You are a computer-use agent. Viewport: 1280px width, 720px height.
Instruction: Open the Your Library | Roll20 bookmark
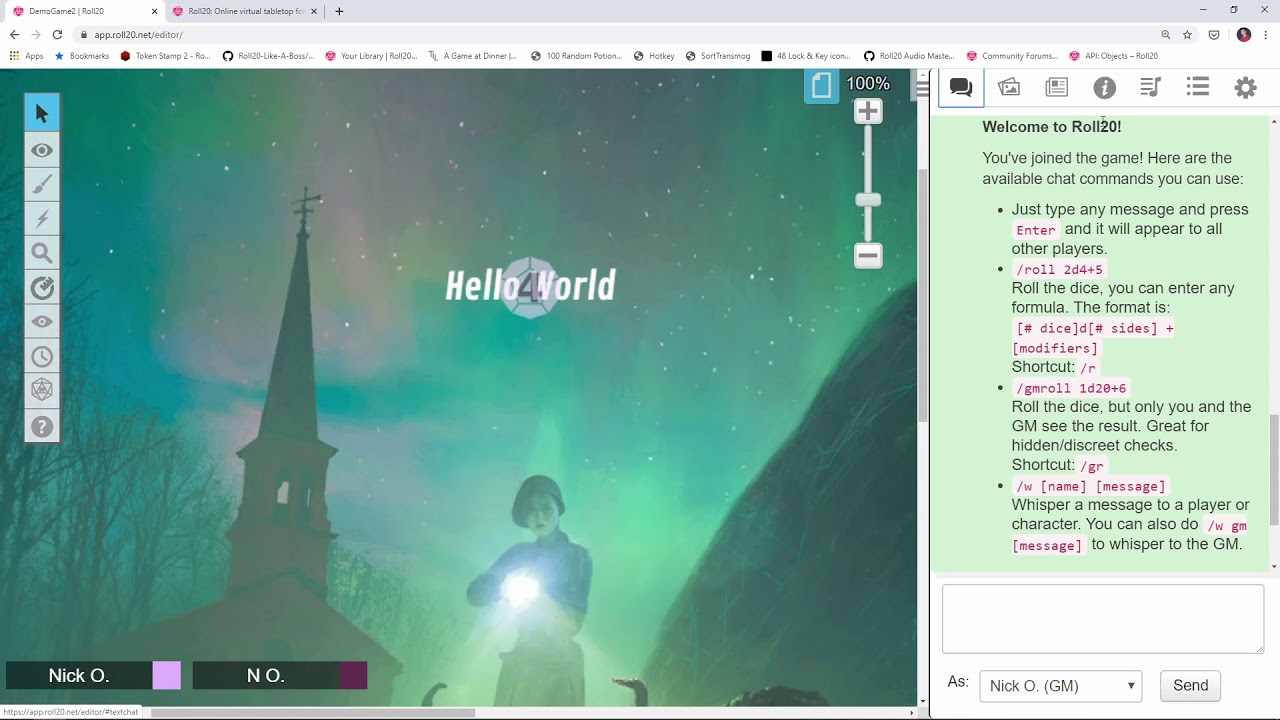click(372, 56)
